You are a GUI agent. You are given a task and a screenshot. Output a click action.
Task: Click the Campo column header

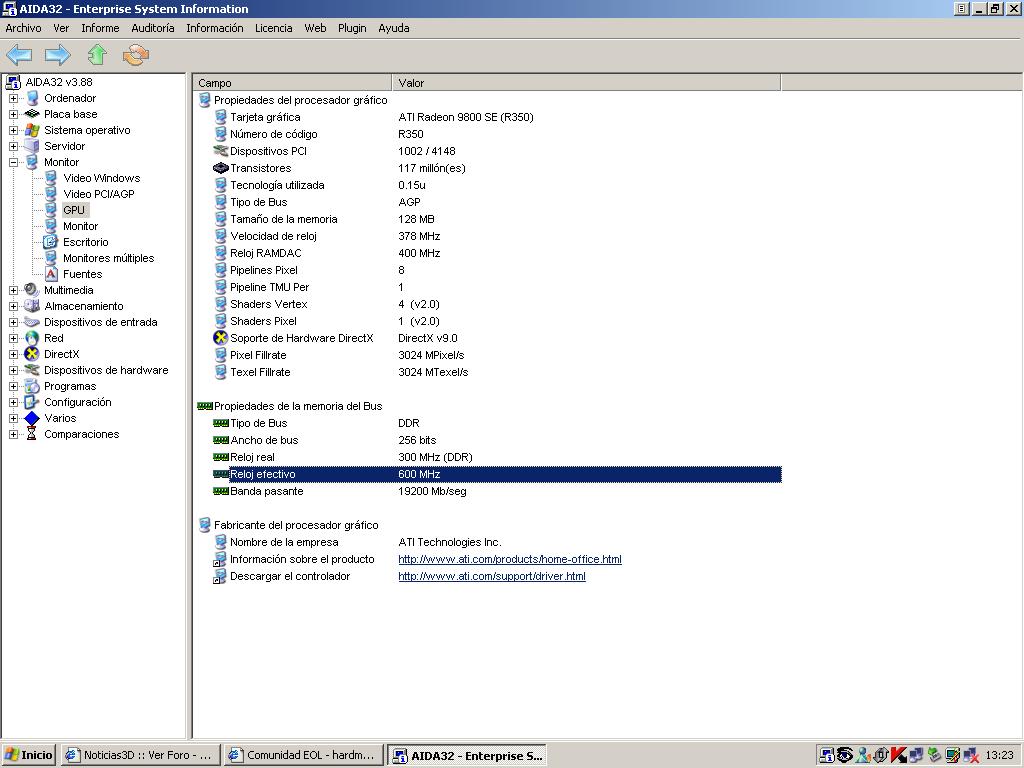tap(292, 83)
